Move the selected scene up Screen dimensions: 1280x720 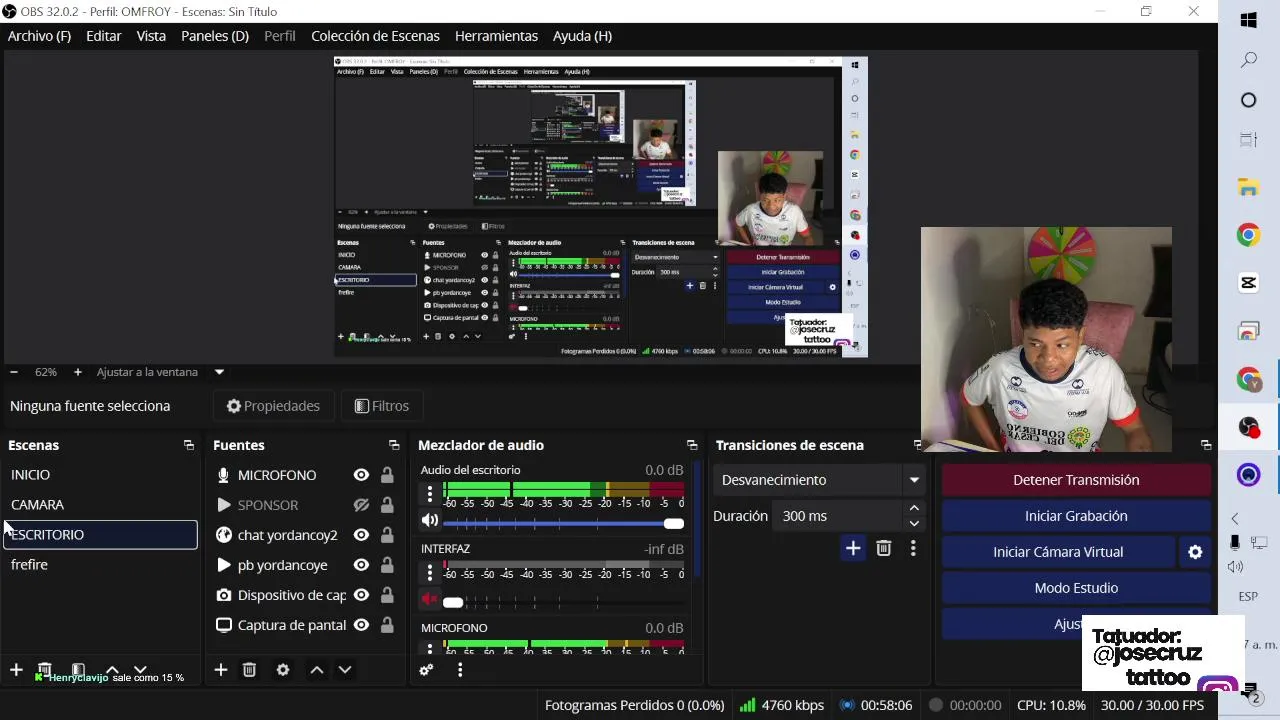point(112,670)
